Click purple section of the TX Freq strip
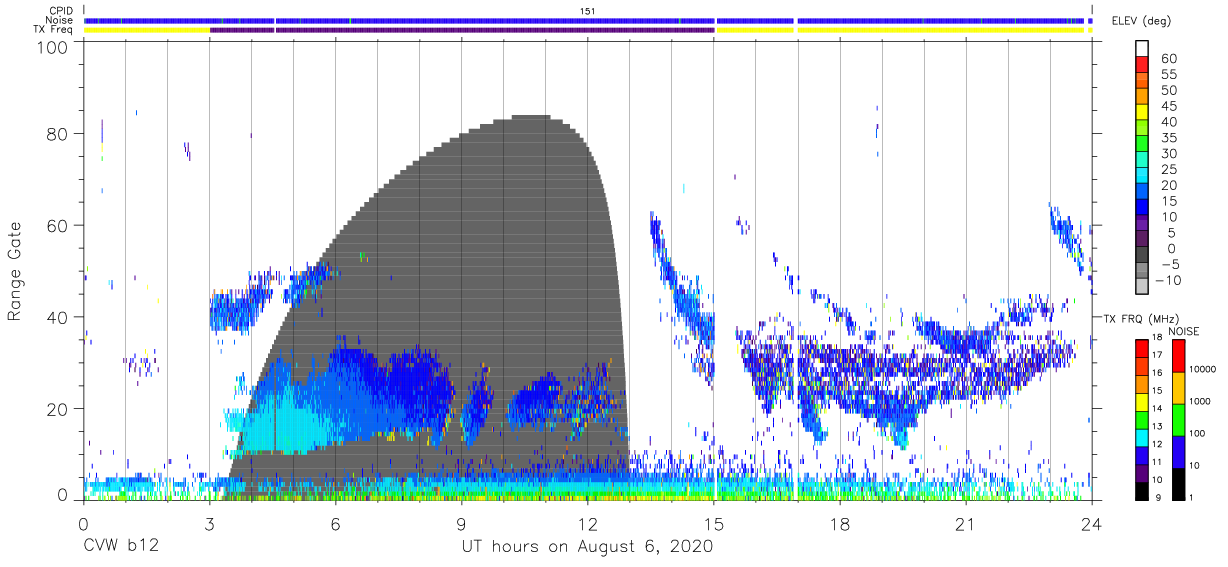The height and width of the screenshot is (567, 1228). click(461, 30)
